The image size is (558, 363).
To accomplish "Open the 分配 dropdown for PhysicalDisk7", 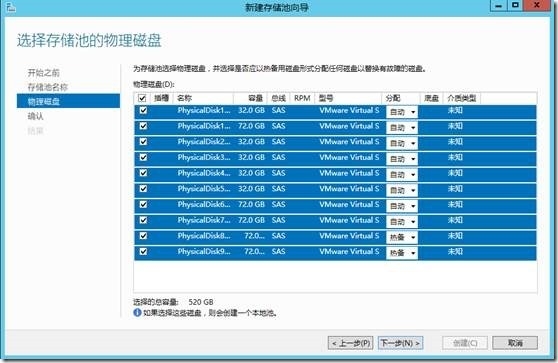I will 402,221.
